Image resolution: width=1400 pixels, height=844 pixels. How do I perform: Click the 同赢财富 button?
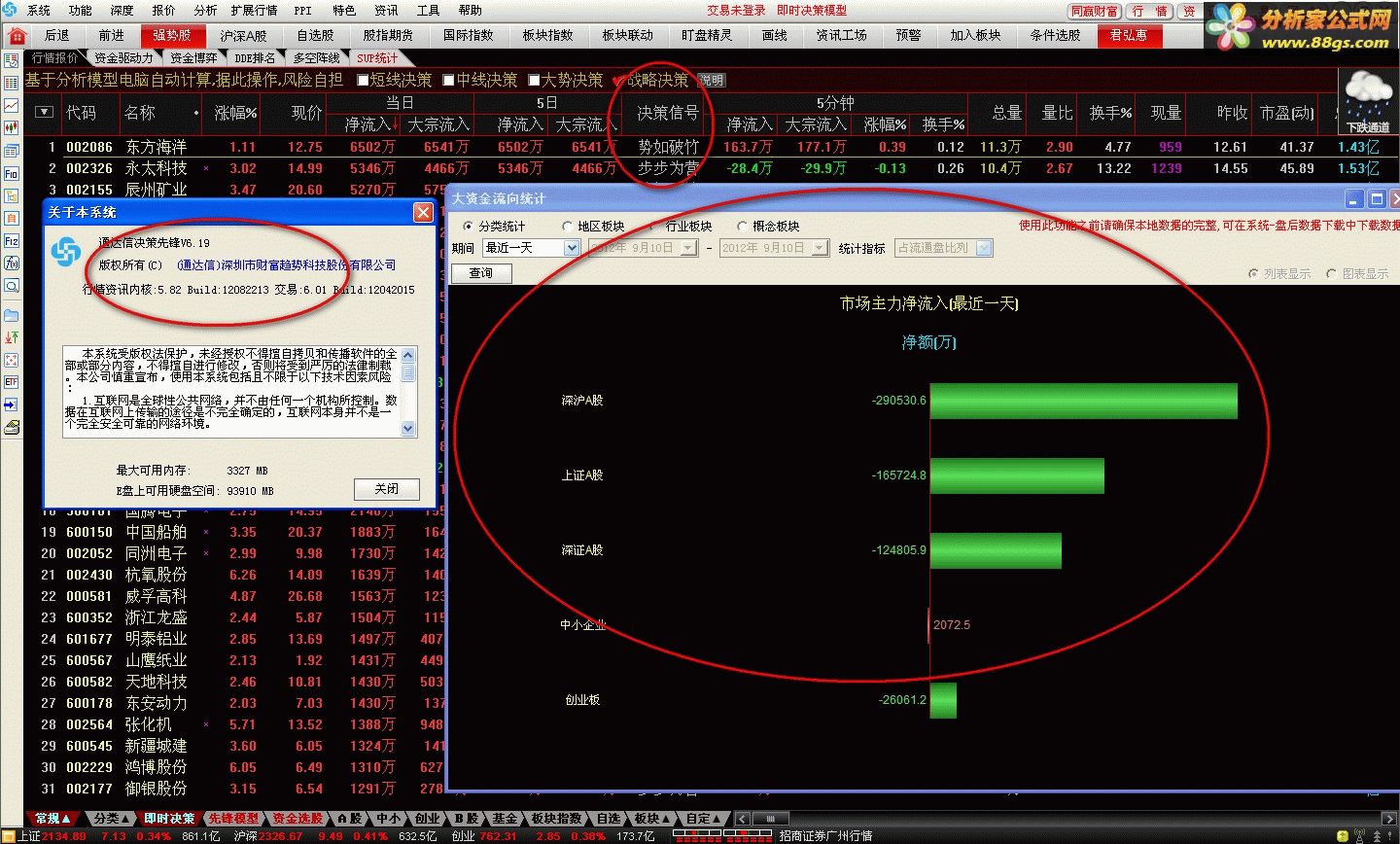(x=1095, y=12)
